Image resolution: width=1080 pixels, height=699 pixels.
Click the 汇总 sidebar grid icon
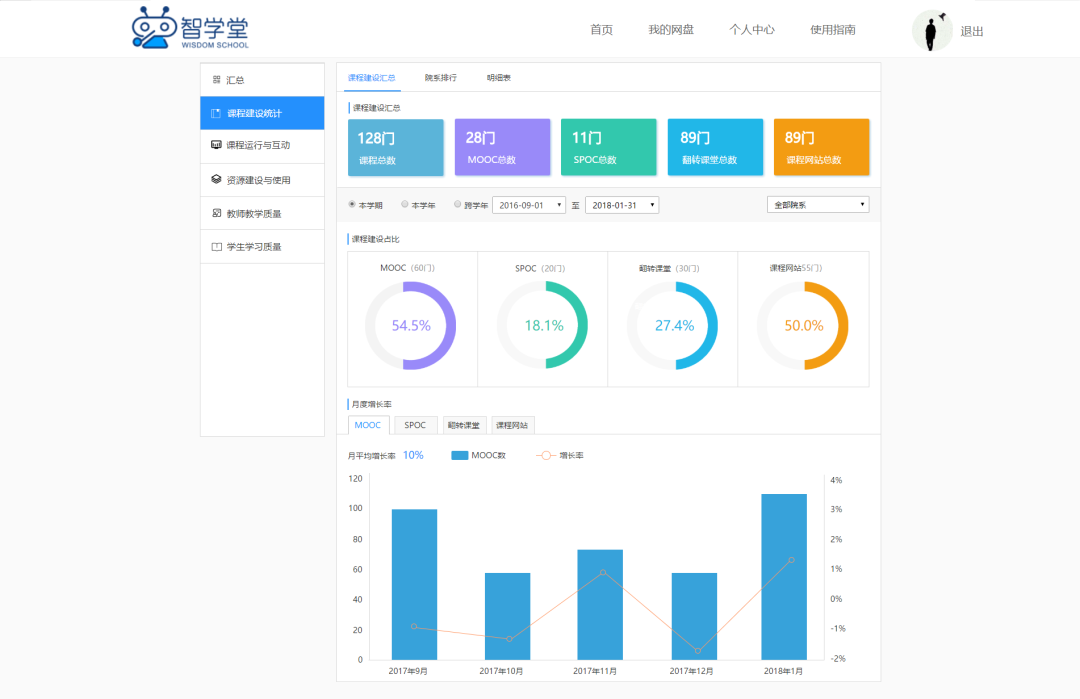click(216, 80)
